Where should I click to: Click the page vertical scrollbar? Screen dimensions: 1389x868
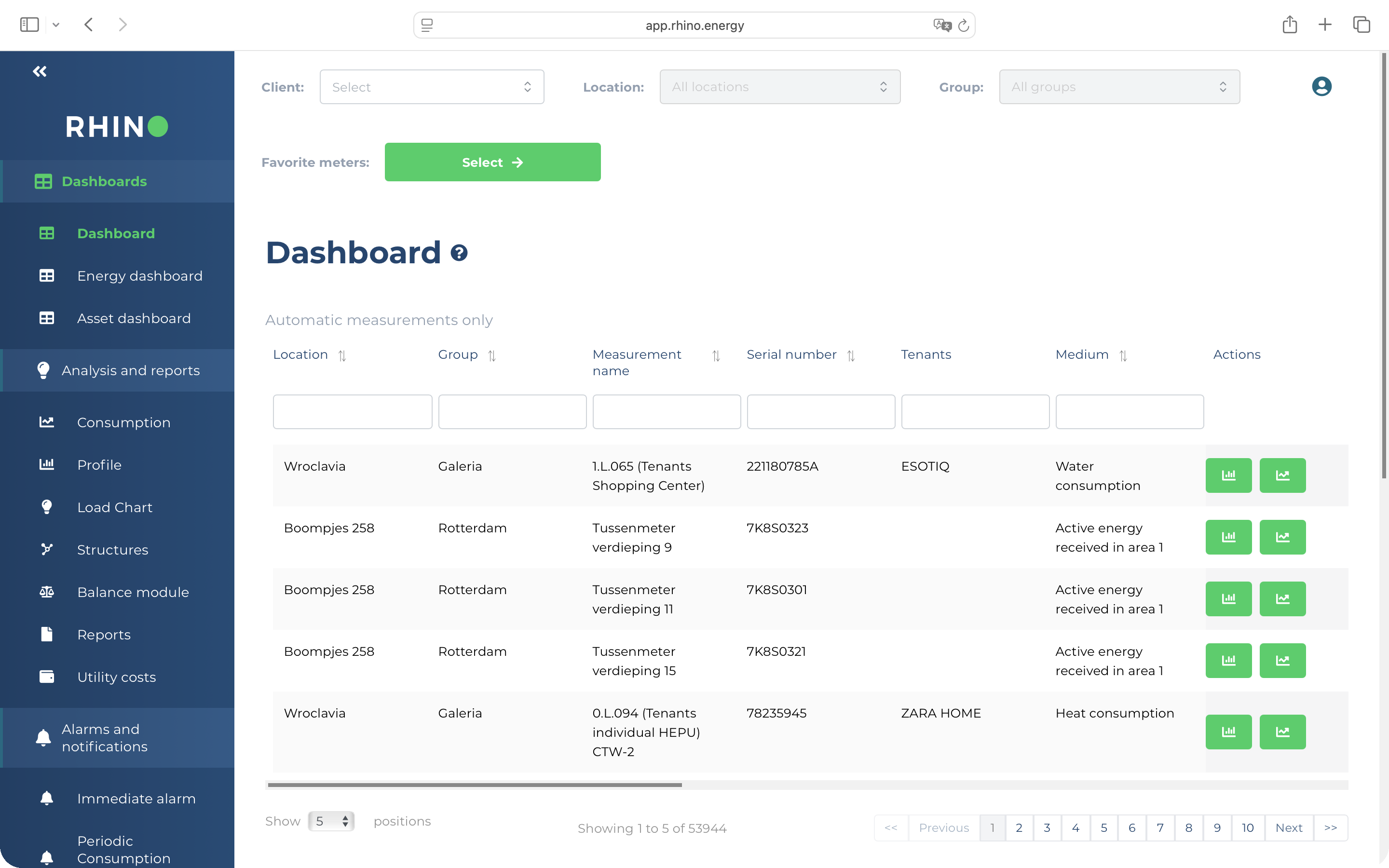1384,266
